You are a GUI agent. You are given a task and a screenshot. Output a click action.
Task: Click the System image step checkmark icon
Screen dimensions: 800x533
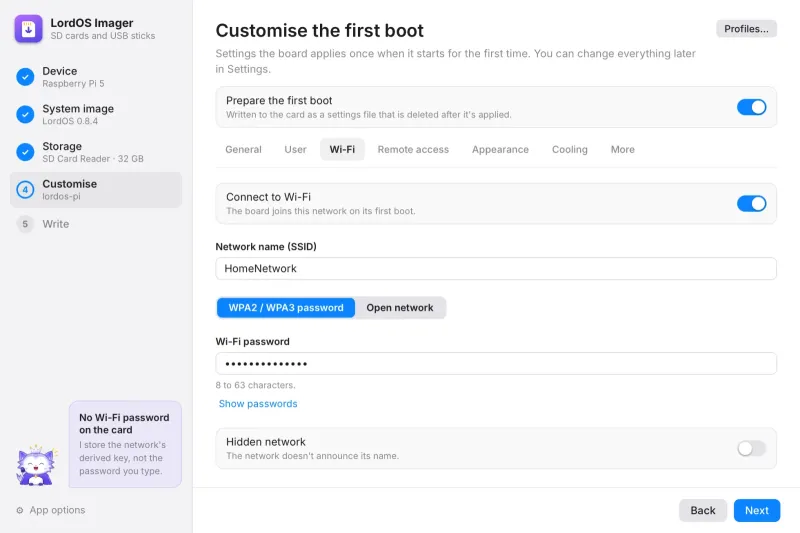click(25, 114)
